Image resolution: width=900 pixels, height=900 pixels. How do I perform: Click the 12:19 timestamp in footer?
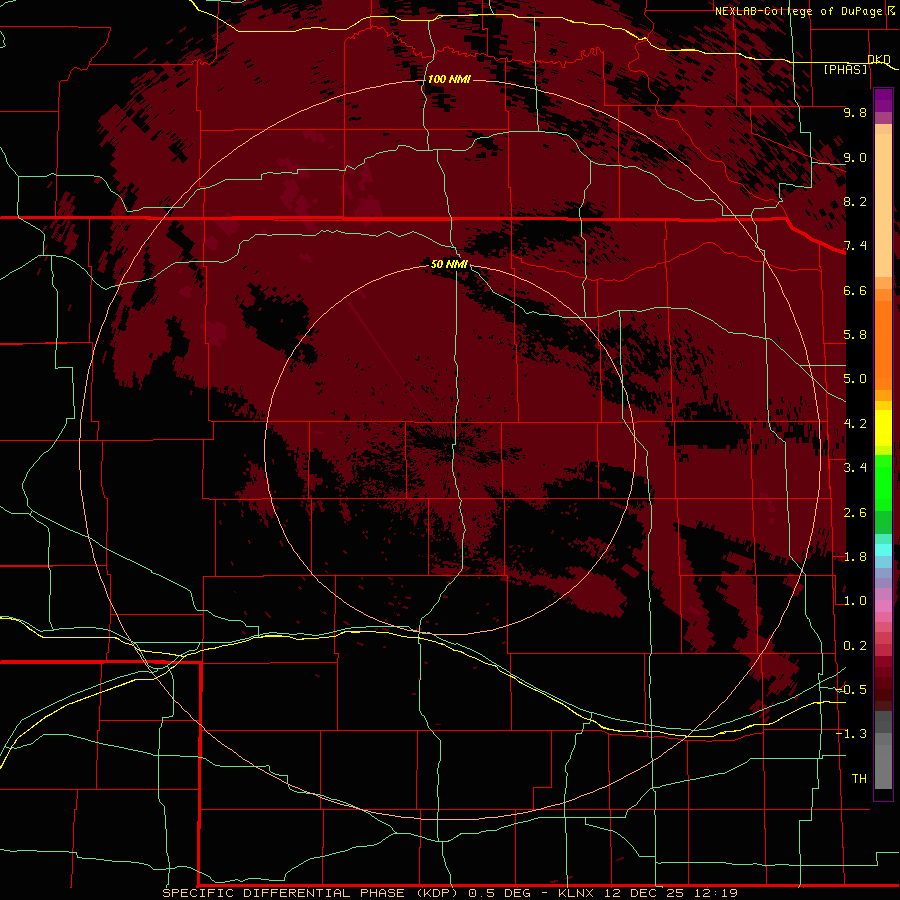coord(715,893)
